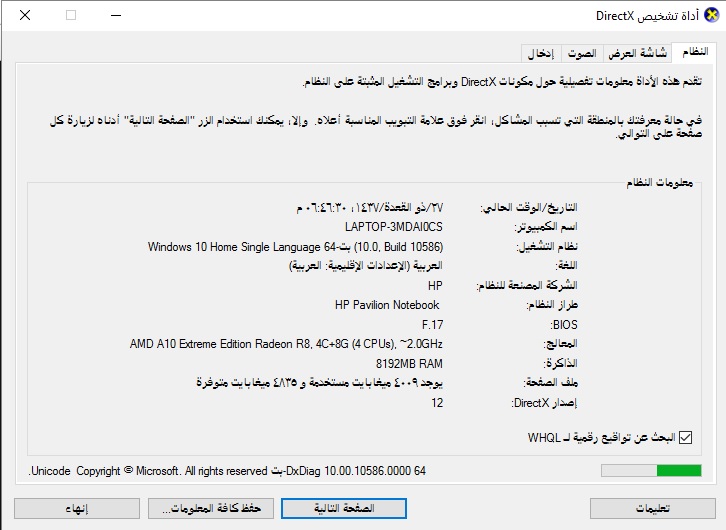
Task: Click the green progress bar
Action: 651,471
